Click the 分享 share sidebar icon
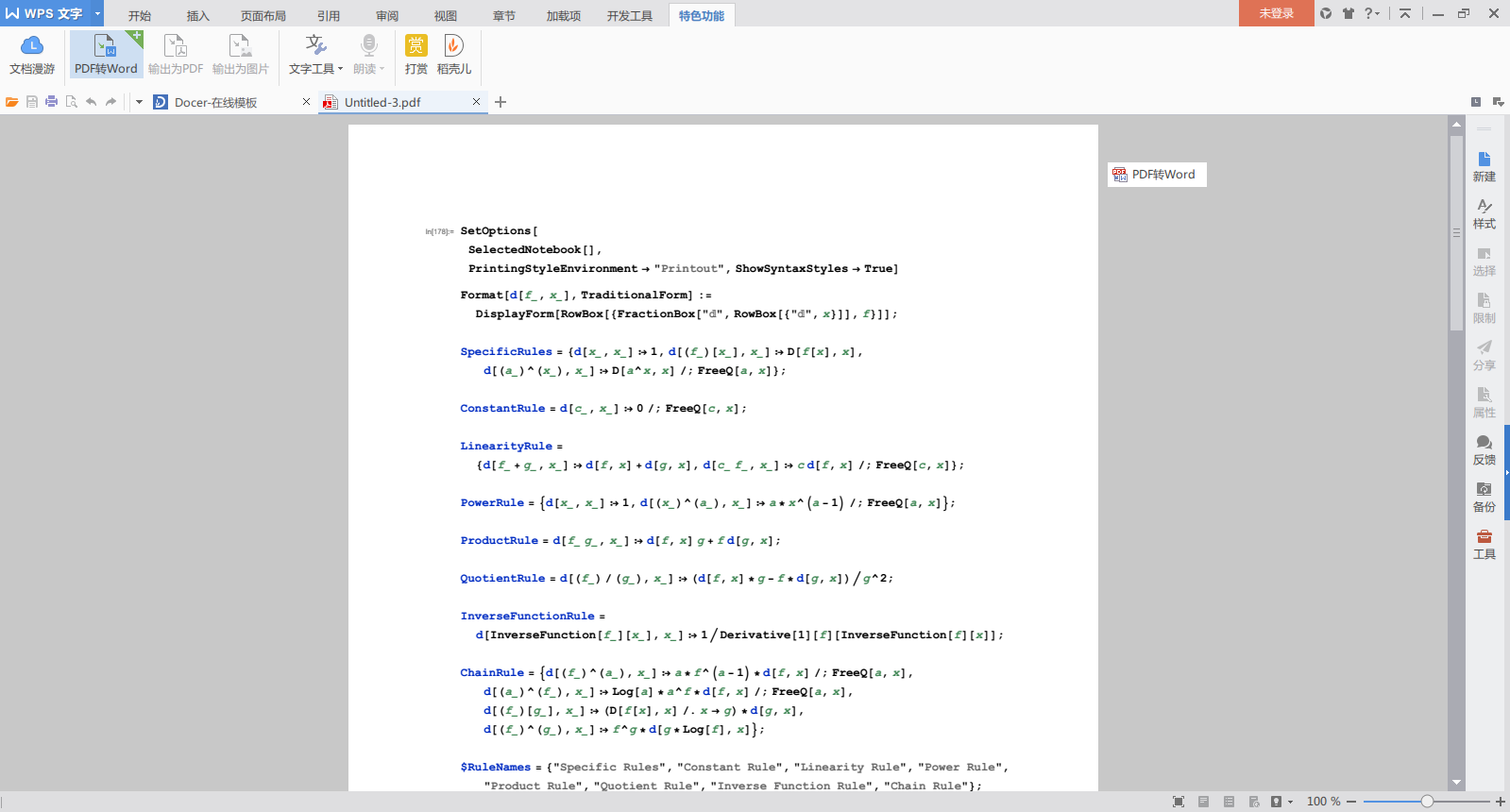Image resolution: width=1510 pixels, height=812 pixels. pyautogui.click(x=1485, y=356)
